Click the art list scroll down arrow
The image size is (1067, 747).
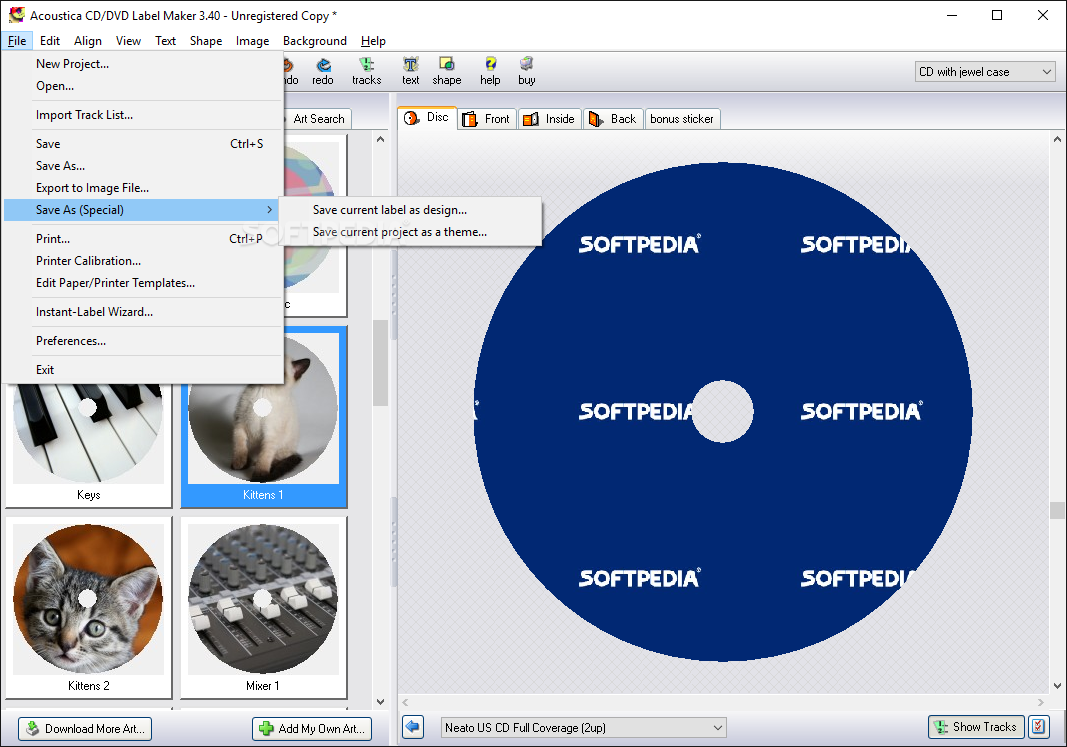pyautogui.click(x=380, y=701)
